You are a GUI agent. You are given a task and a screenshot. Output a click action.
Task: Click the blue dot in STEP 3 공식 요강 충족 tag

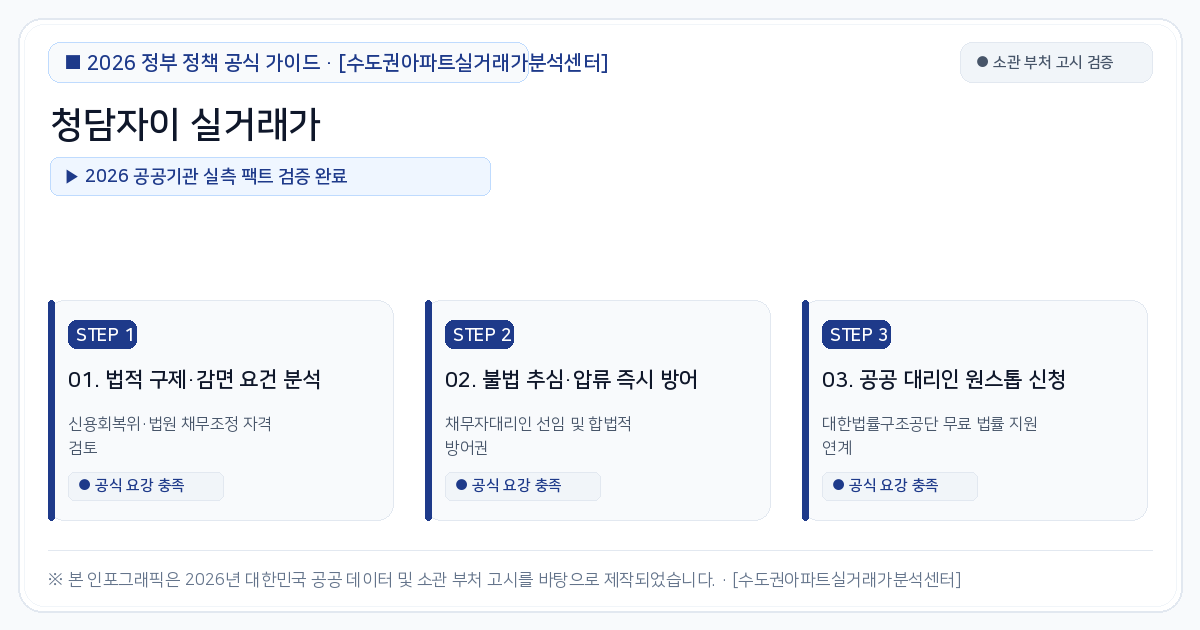pyautogui.click(x=838, y=485)
